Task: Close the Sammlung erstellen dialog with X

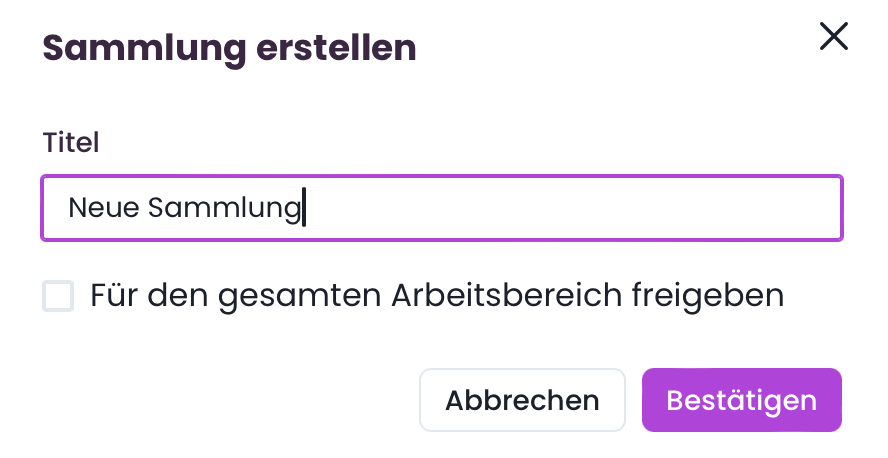Action: (x=834, y=37)
